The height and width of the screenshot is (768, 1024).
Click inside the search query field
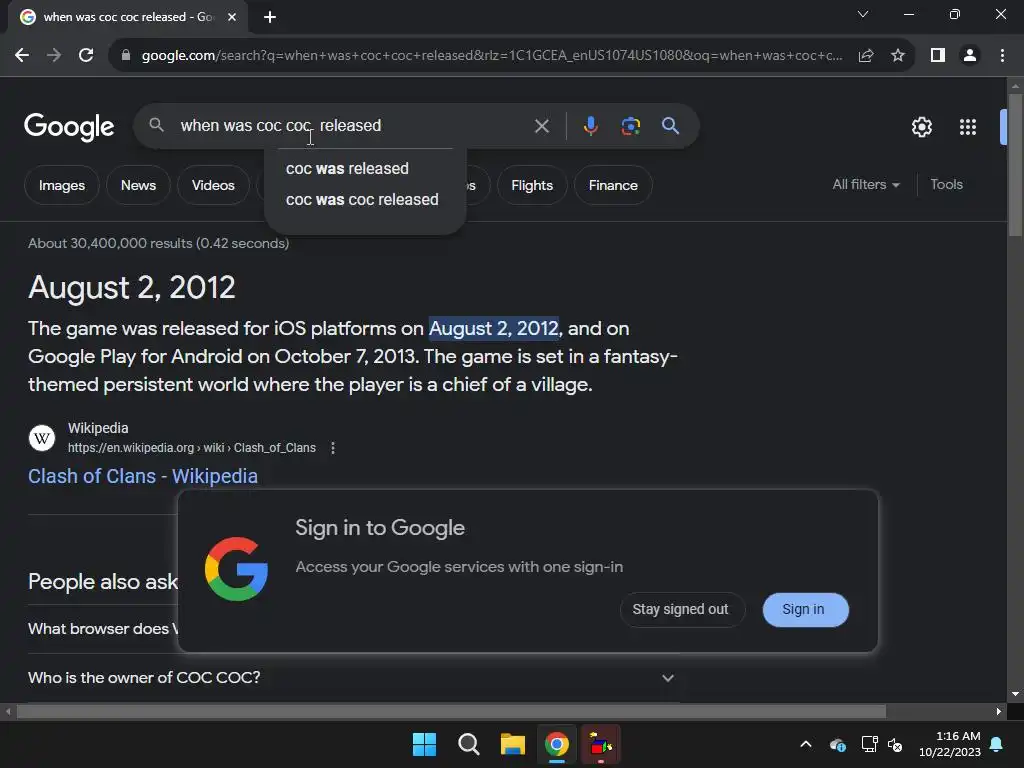[353, 125]
